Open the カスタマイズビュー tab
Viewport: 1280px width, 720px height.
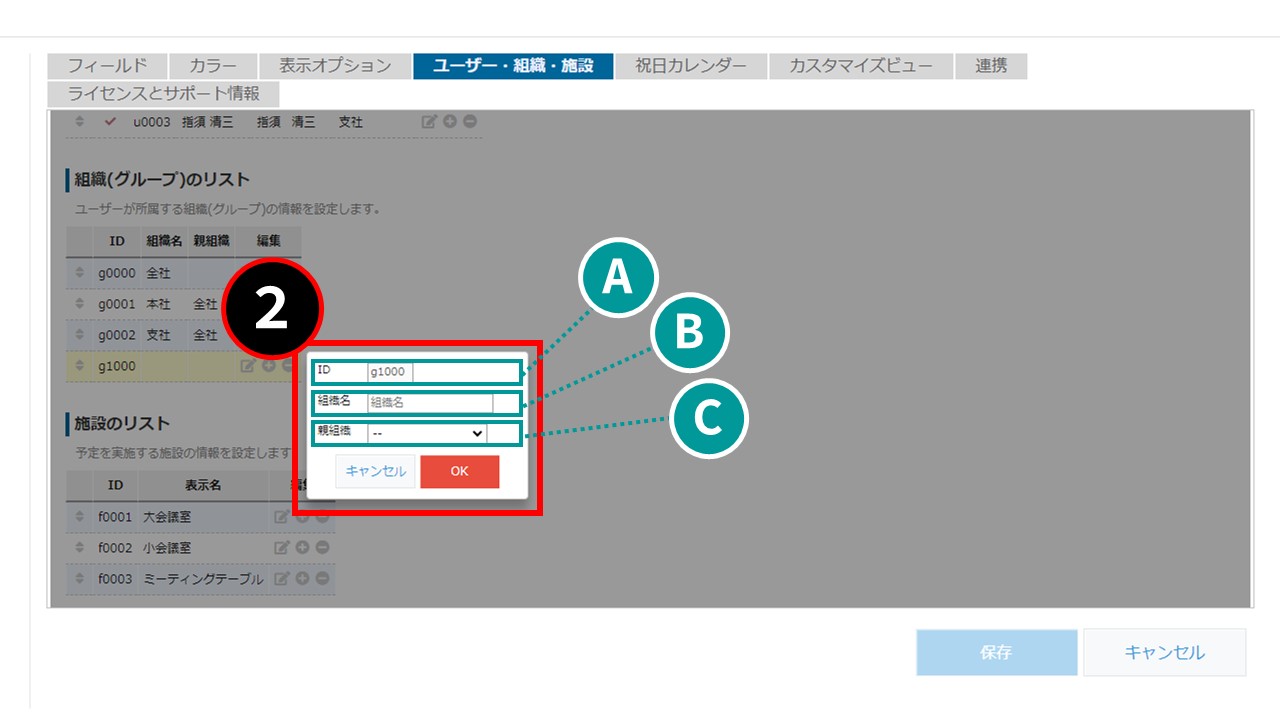(x=860, y=66)
